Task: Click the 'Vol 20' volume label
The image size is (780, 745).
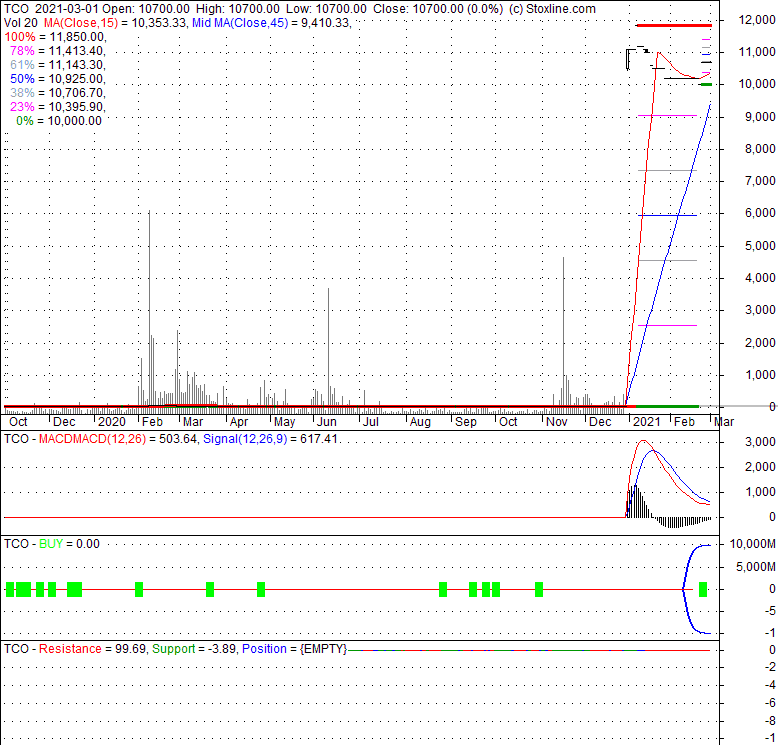Action: [20, 23]
